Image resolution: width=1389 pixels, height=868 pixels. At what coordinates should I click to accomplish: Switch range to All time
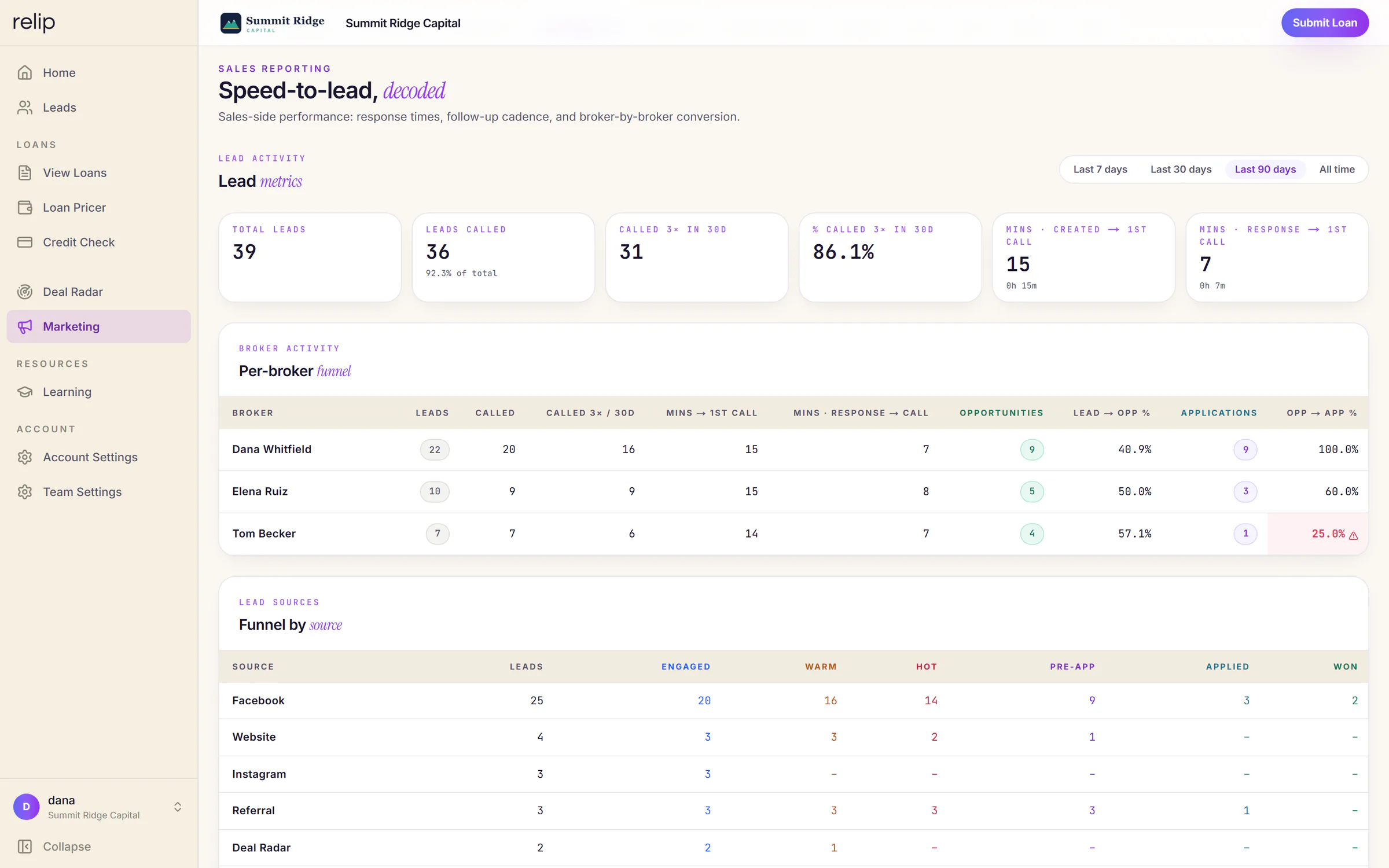coord(1337,170)
